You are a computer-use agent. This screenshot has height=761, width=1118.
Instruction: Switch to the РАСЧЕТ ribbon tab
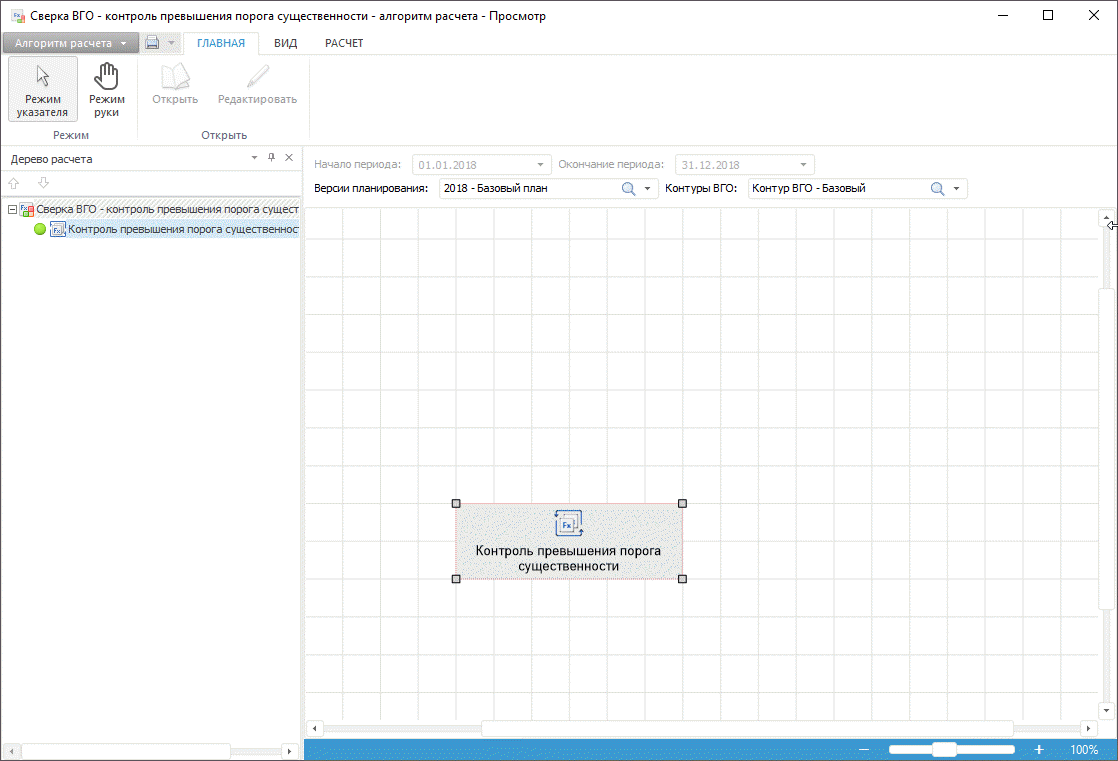coord(344,43)
